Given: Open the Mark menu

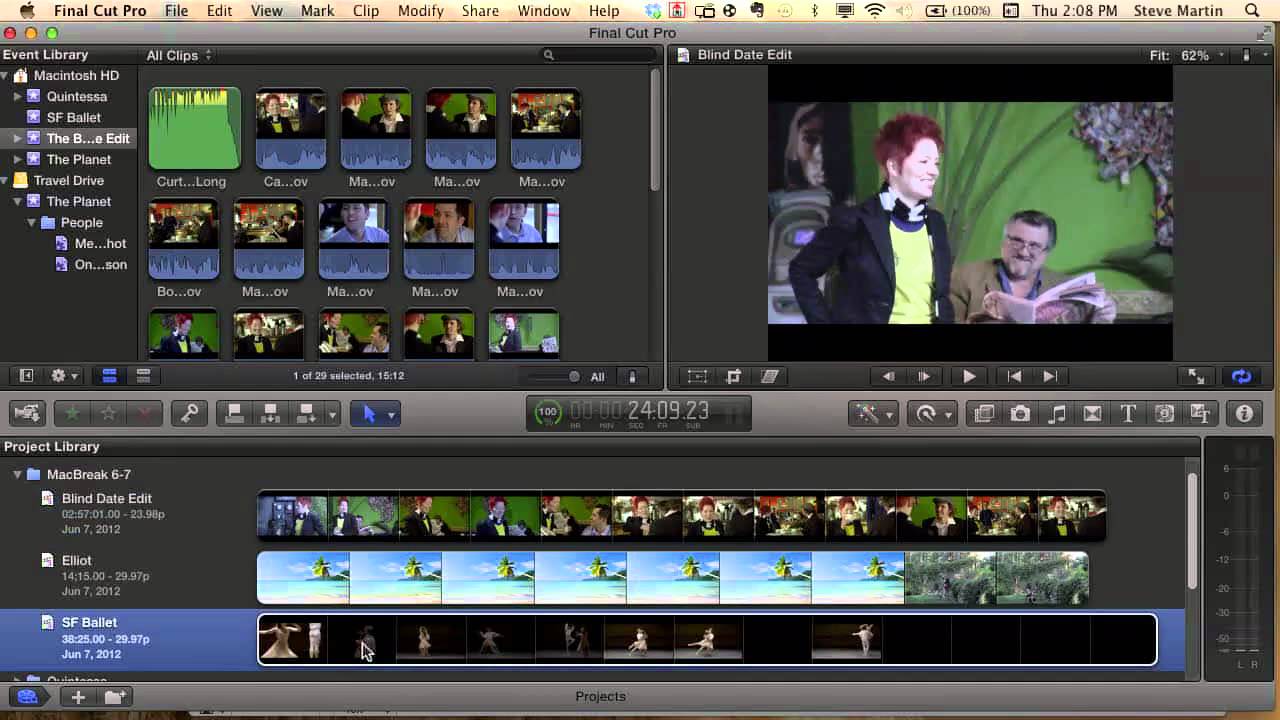Looking at the screenshot, I should [x=318, y=11].
